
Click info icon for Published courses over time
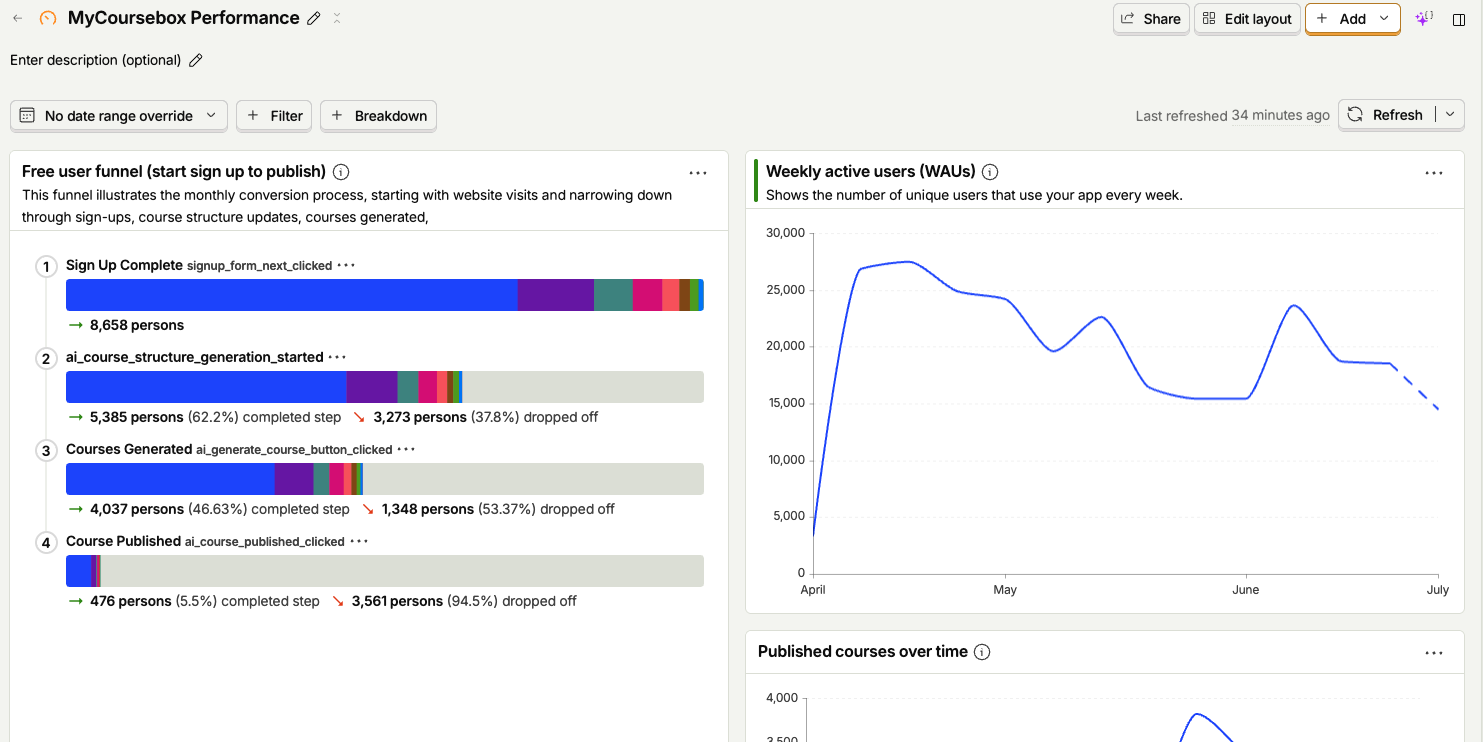tap(982, 652)
